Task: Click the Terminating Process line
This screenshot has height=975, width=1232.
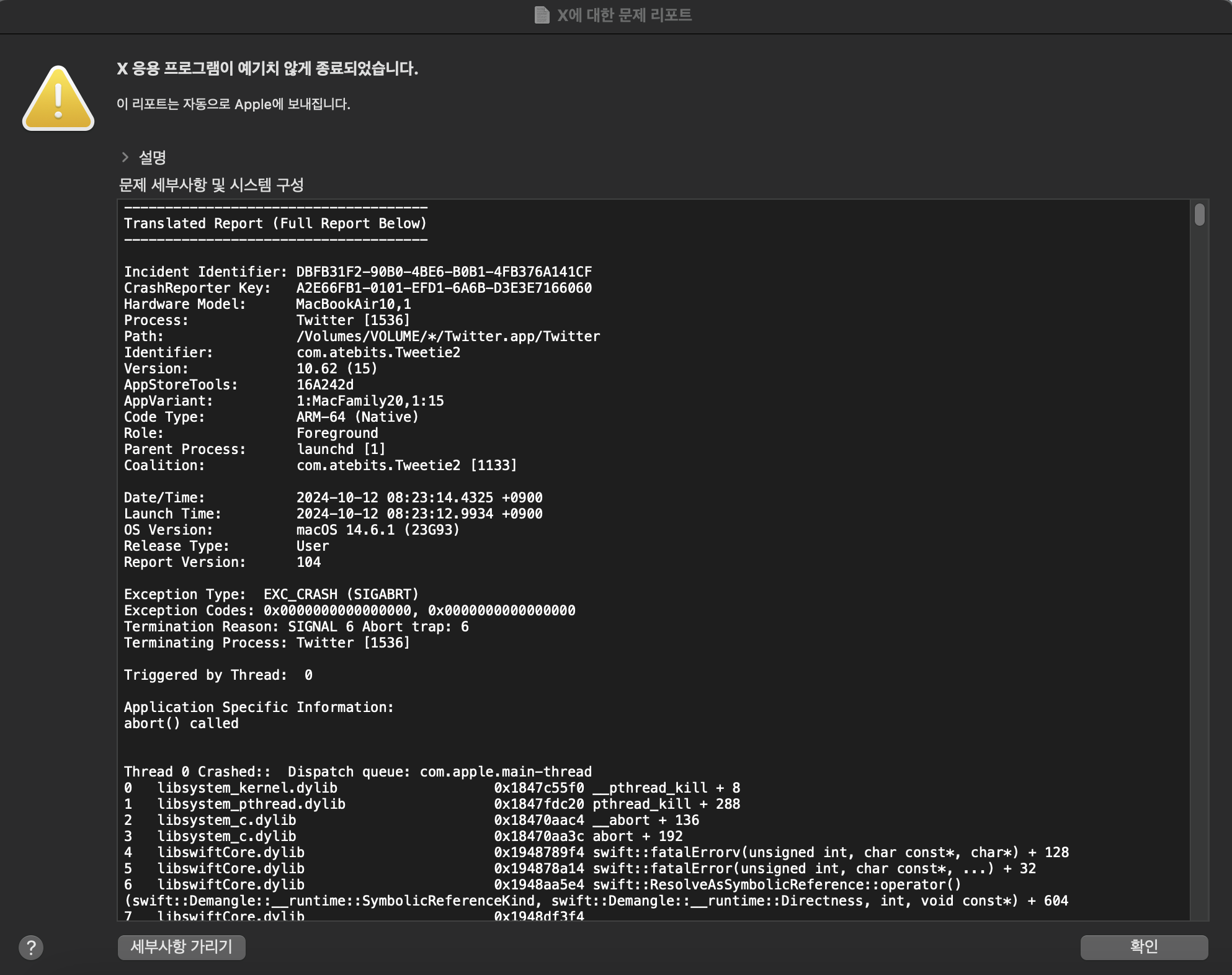Action: coord(267,643)
